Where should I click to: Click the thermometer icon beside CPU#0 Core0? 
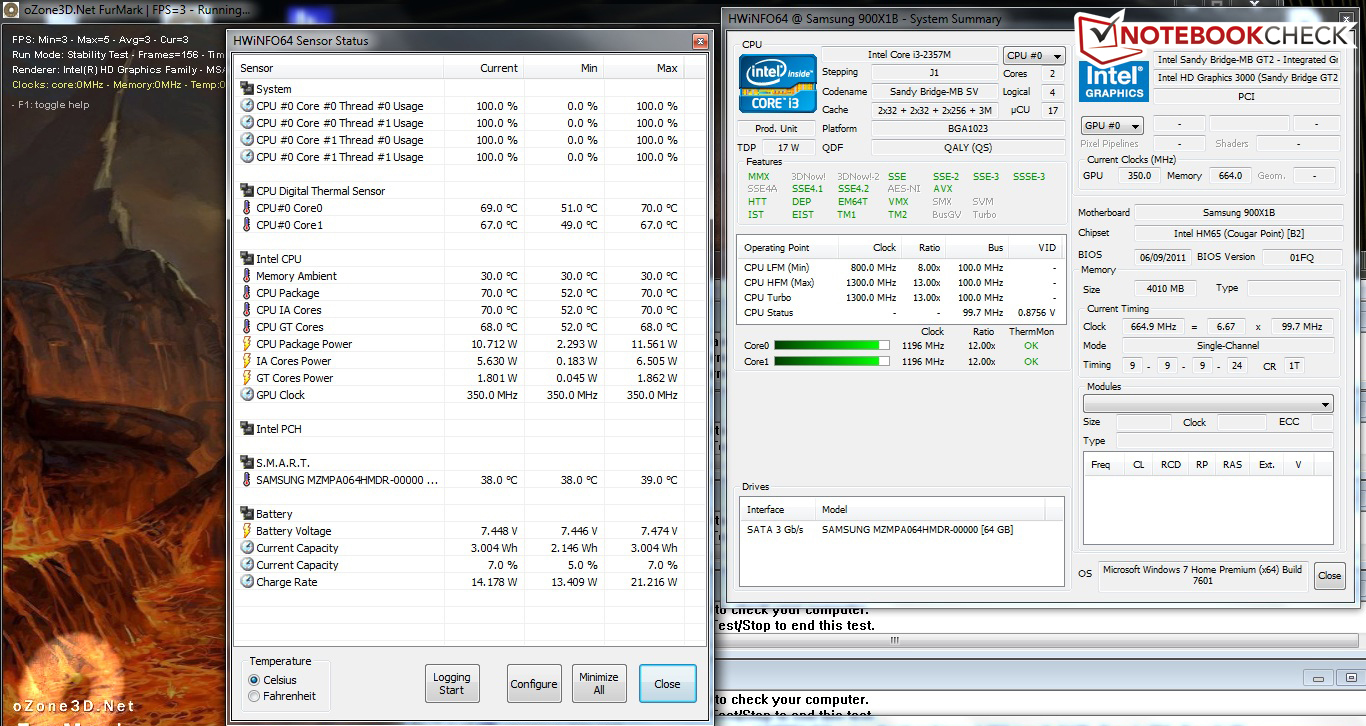[x=247, y=208]
